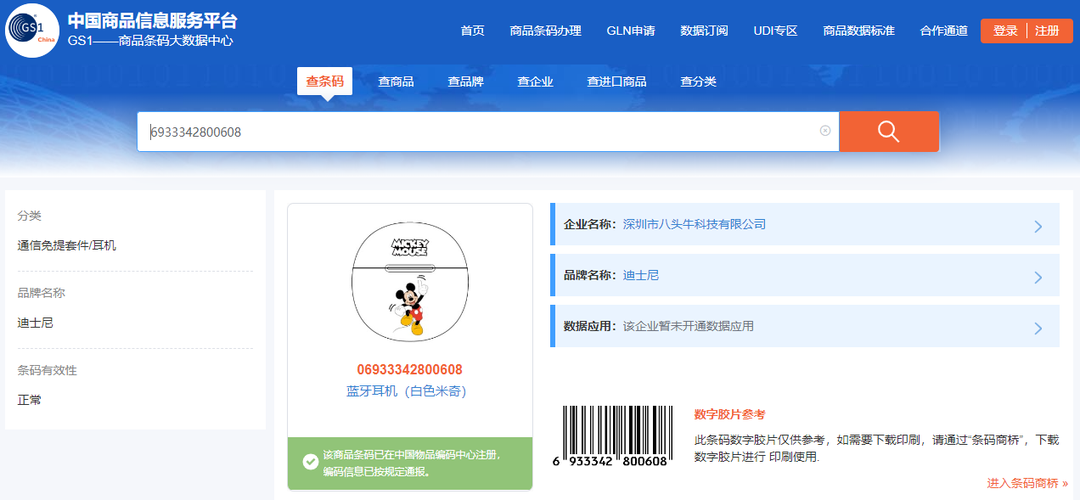Image resolution: width=1080 pixels, height=500 pixels.
Task: Click the 分类 sidebar label
Action: point(30,216)
